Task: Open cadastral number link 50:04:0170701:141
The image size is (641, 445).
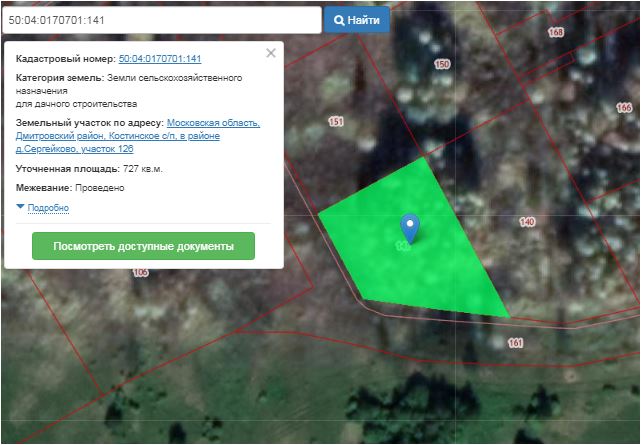Action: (x=160, y=60)
